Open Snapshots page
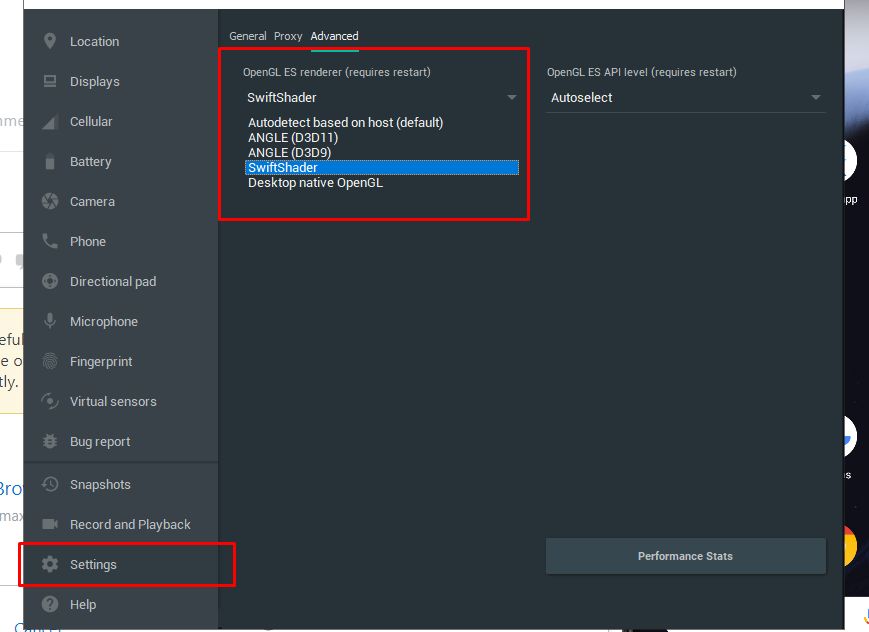869x632 pixels. pyautogui.click(x=121, y=485)
